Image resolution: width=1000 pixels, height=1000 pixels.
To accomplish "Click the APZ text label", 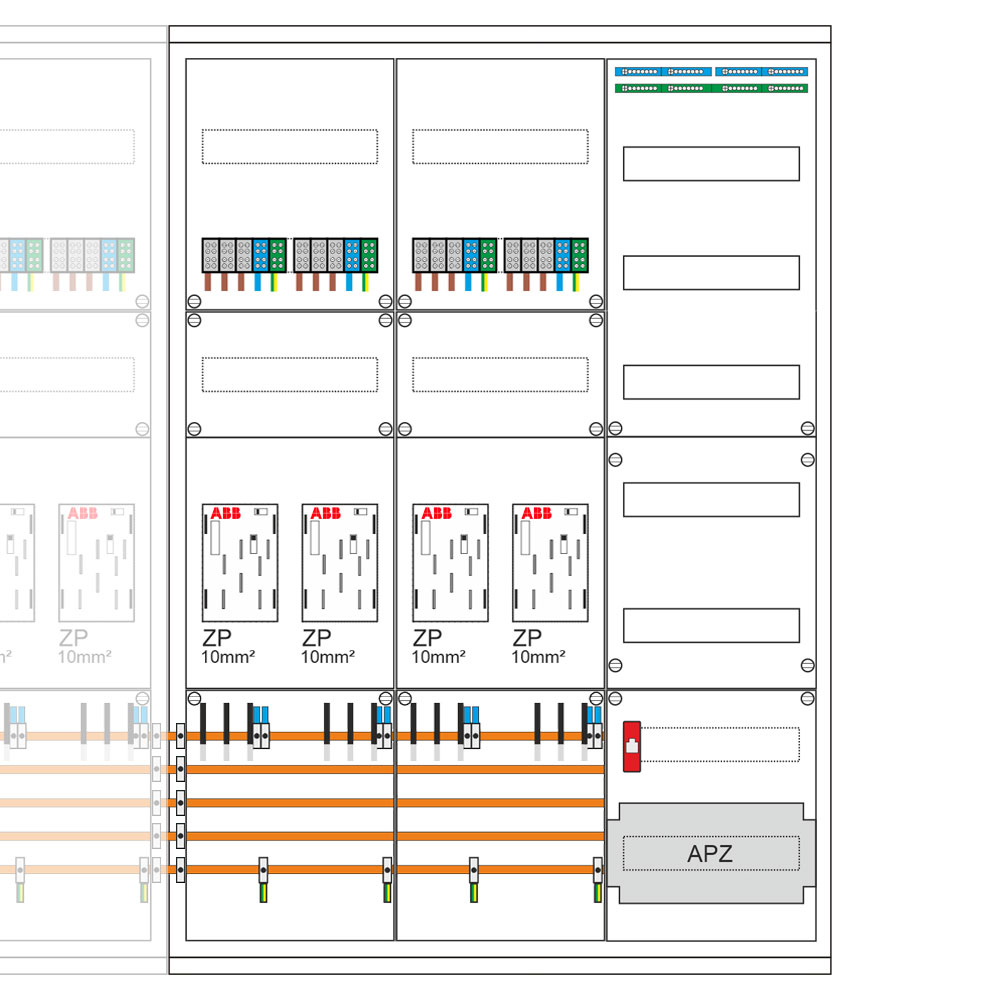I will tap(710, 854).
